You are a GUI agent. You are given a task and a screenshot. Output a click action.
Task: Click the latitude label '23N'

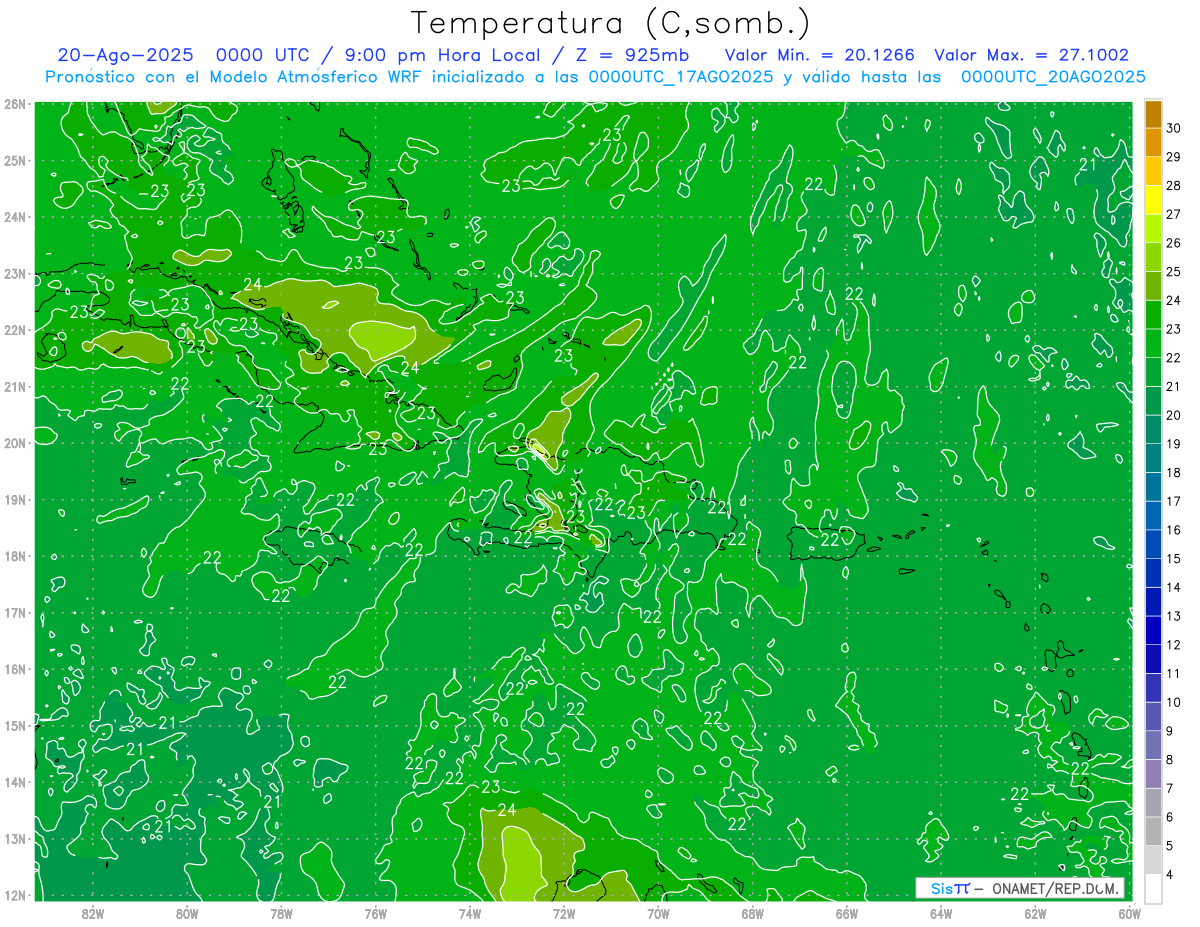tap(14, 273)
